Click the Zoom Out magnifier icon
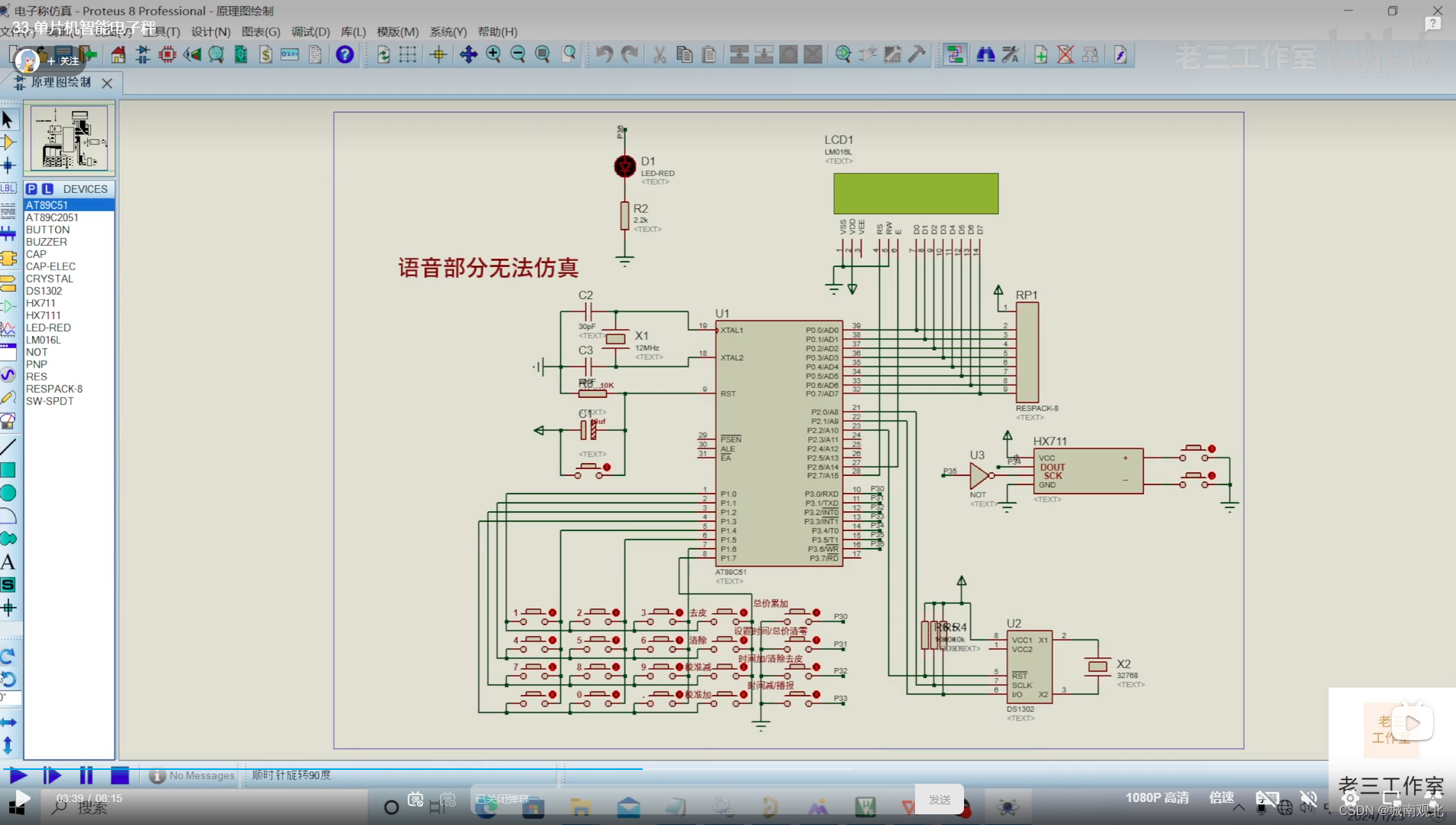The image size is (1456, 825). 518,54
